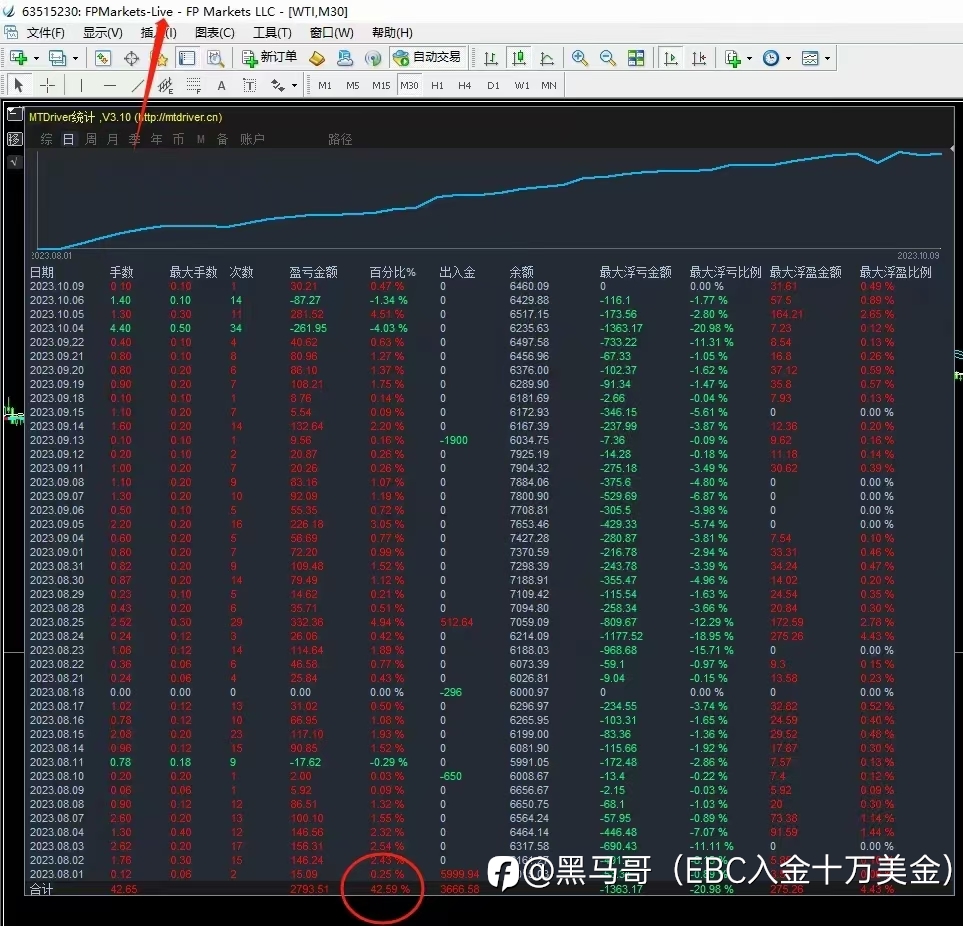The height and width of the screenshot is (926, 963).
Task: Expand the Profiles dropdown arrow
Action: coord(76,59)
